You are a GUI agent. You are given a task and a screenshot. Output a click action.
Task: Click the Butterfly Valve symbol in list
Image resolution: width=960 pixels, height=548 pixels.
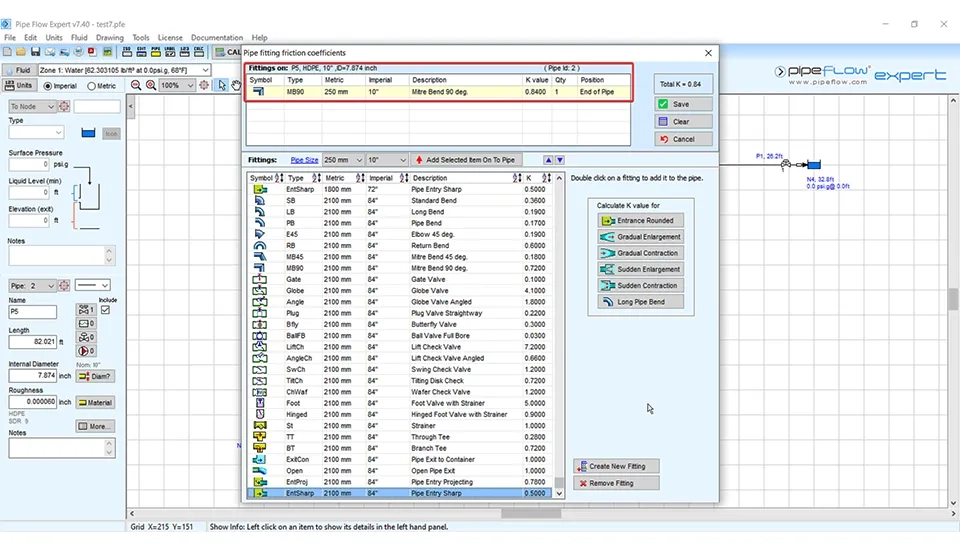(x=260, y=324)
